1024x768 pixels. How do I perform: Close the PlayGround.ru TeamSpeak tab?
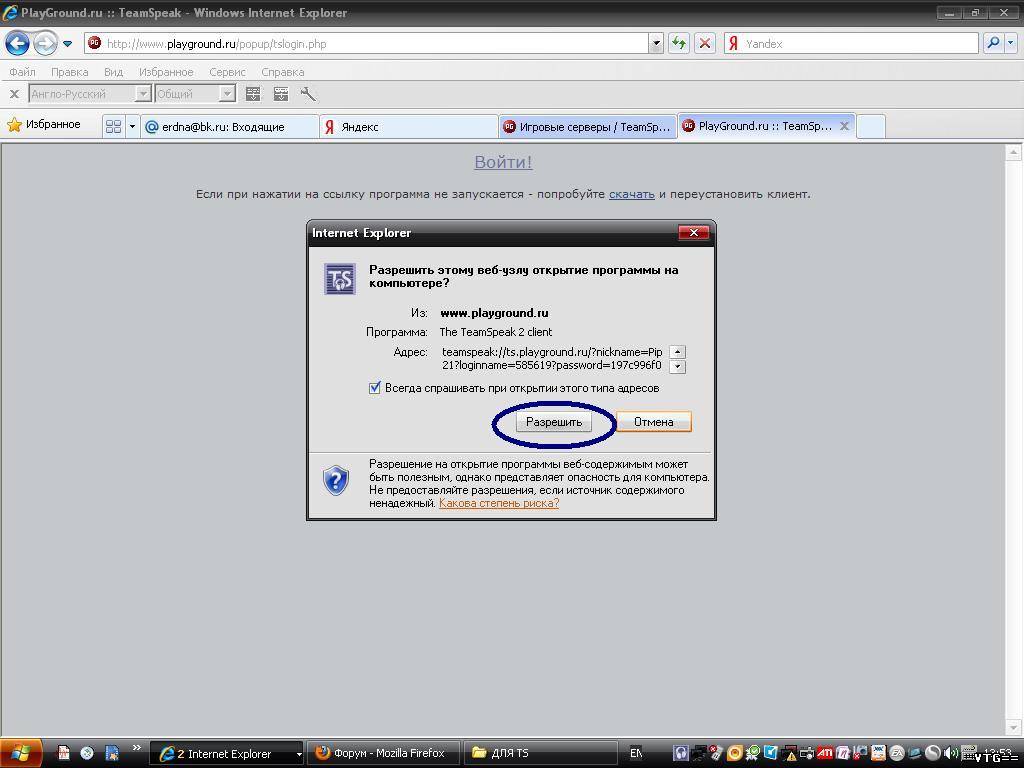[844, 126]
